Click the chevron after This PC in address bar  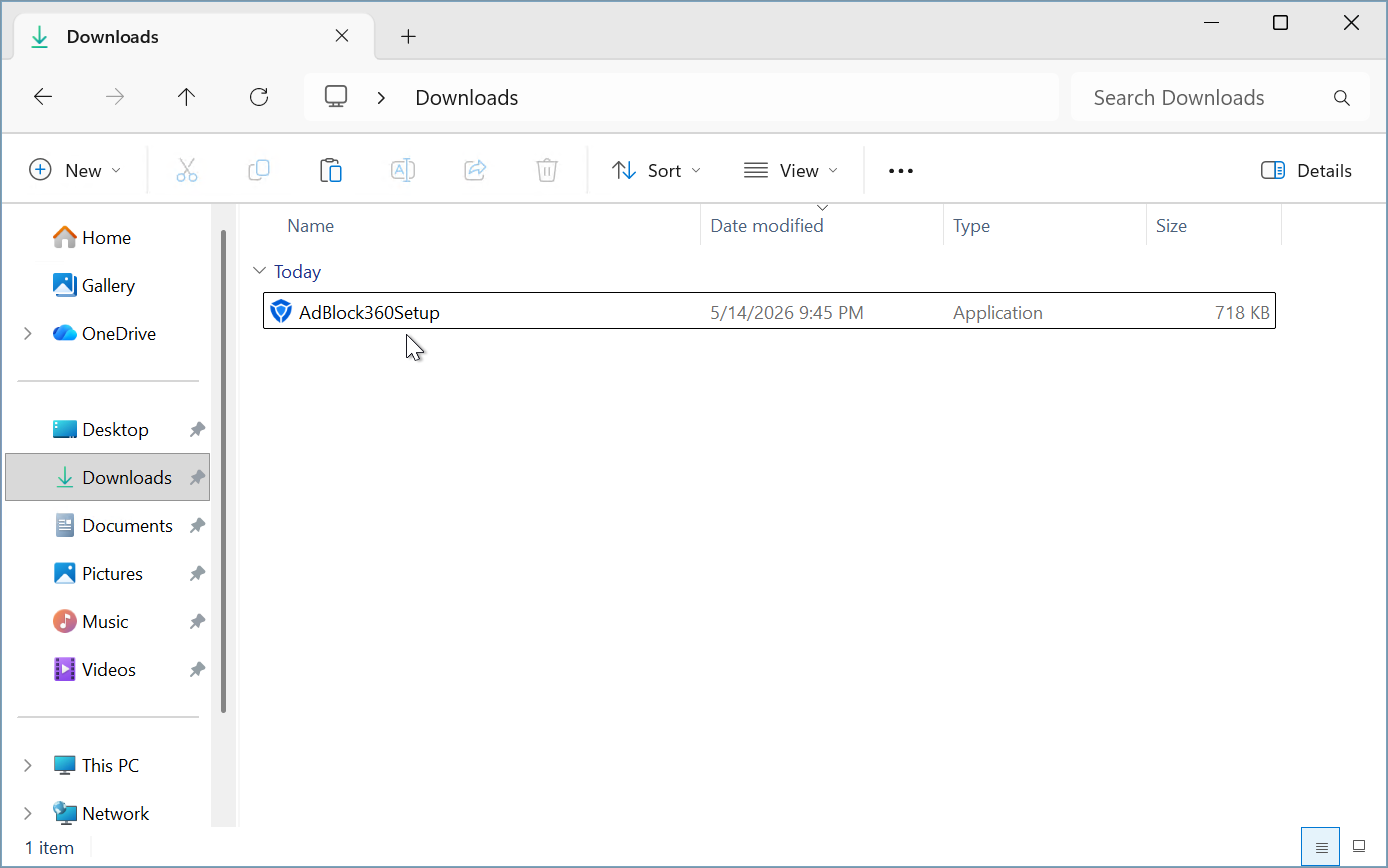(381, 98)
